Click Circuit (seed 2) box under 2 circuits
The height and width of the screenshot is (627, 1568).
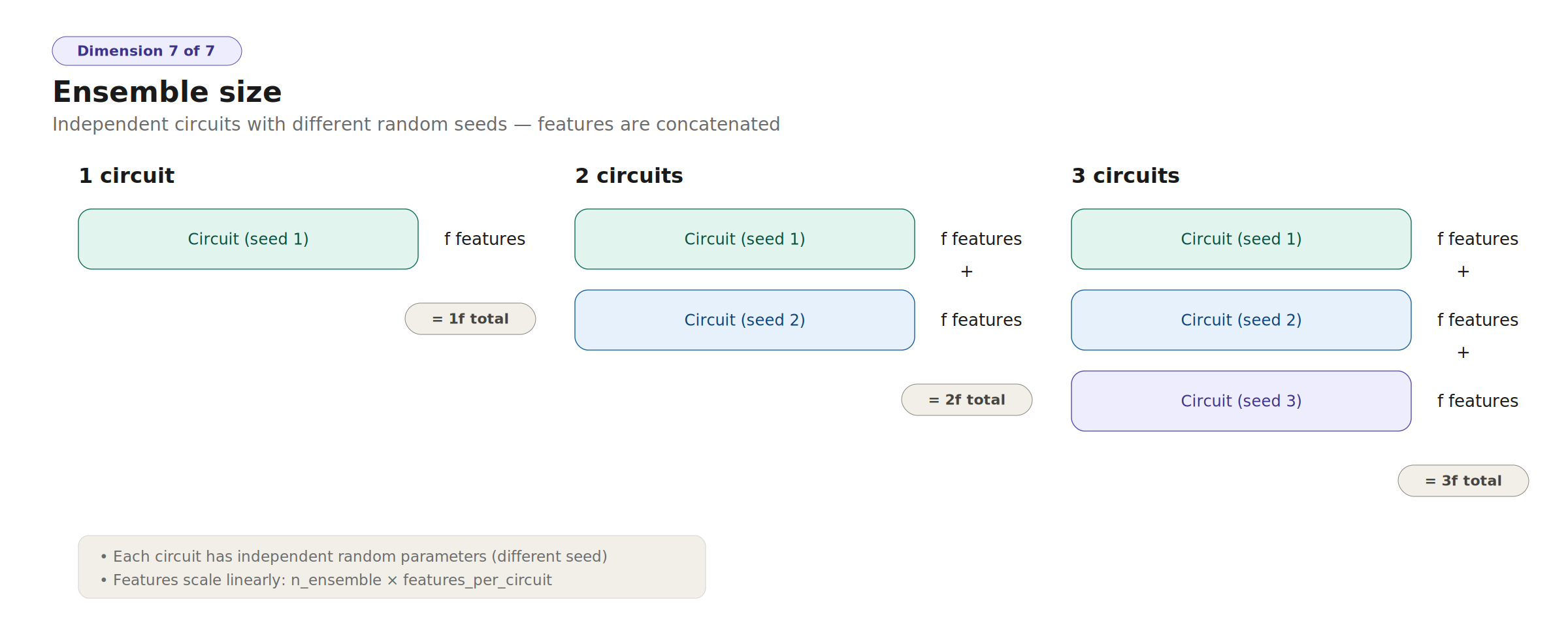tap(744, 320)
